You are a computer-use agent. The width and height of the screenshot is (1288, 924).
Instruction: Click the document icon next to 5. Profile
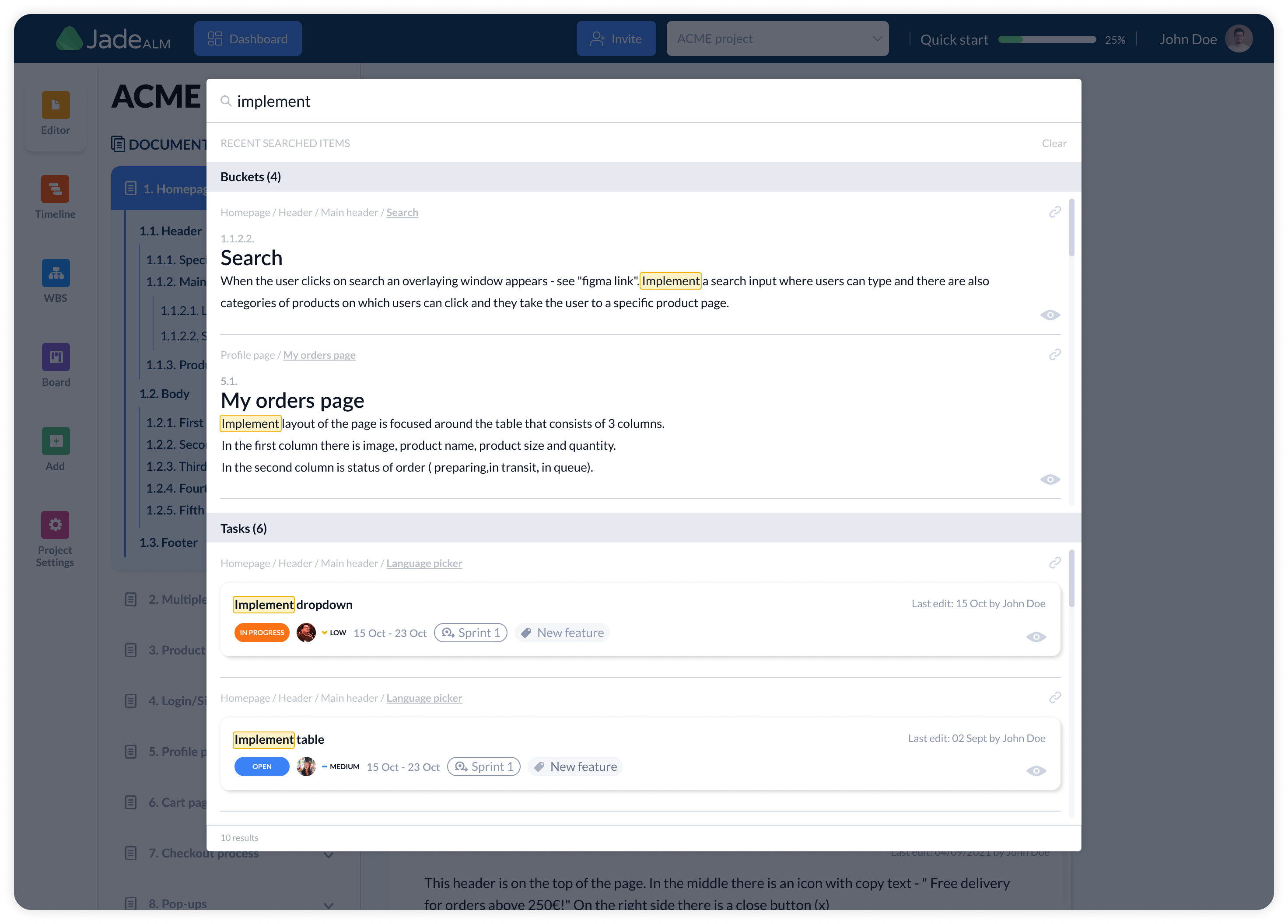(131, 752)
